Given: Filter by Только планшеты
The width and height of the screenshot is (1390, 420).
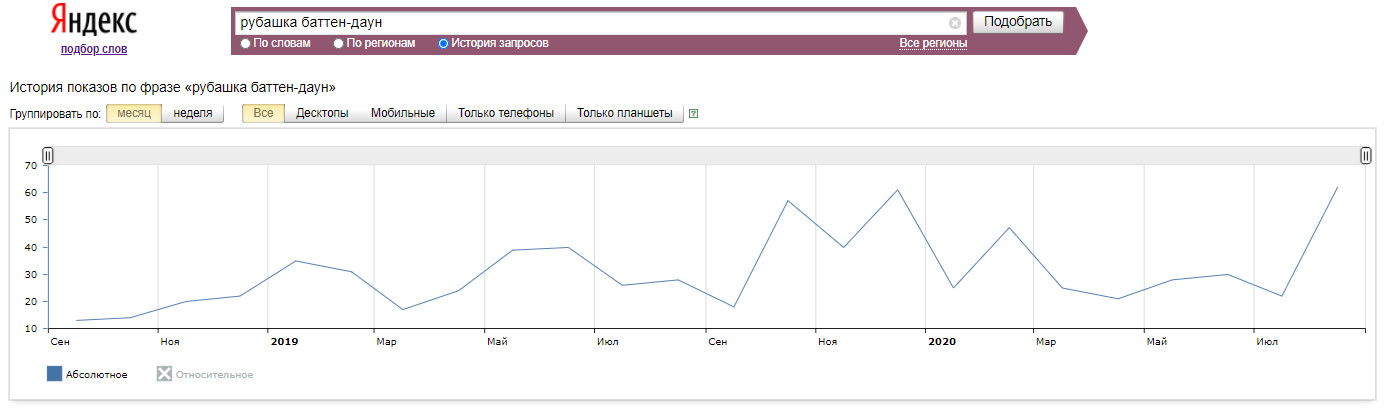Looking at the screenshot, I should [625, 113].
